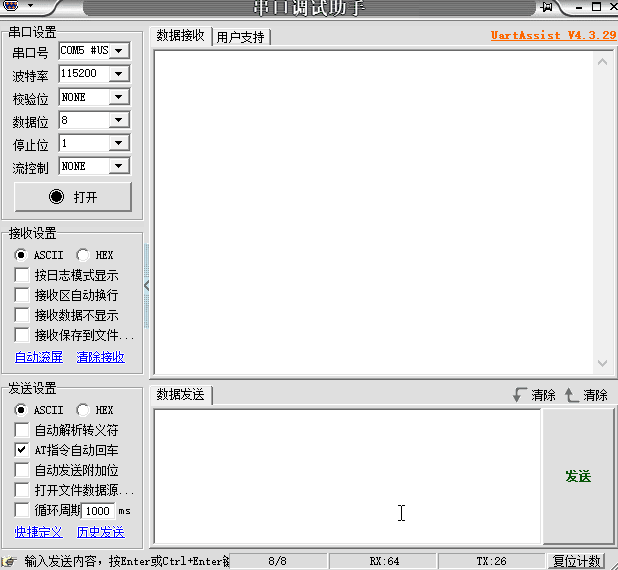Click the receive area scrollbar down arrow
Image resolution: width=618 pixels, height=570 pixels.
pyautogui.click(x=602, y=364)
